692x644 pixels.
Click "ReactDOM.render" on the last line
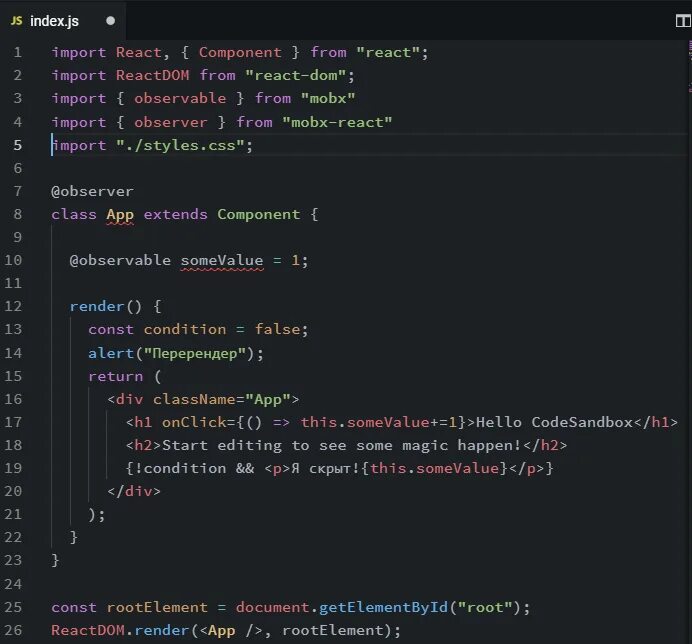pos(120,630)
